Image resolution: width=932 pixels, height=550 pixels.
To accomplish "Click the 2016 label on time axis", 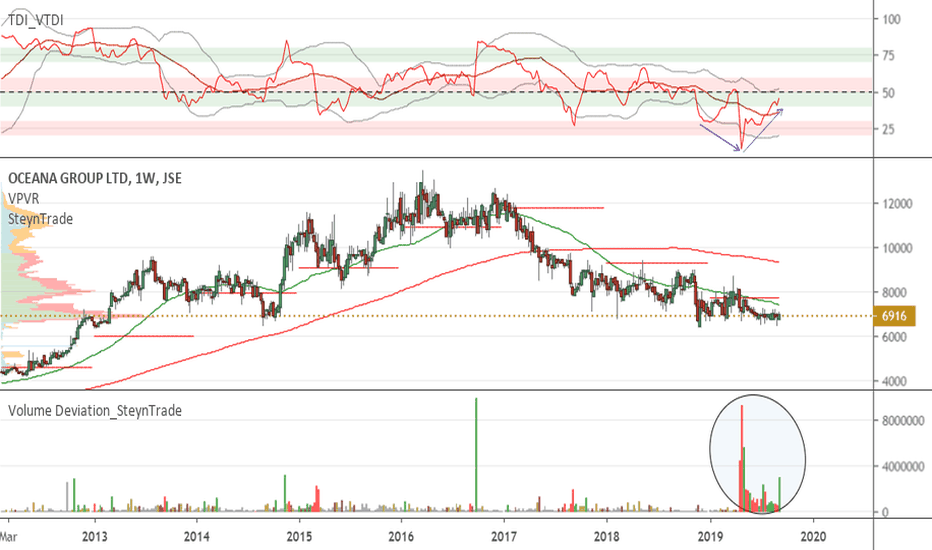I will [x=401, y=536].
